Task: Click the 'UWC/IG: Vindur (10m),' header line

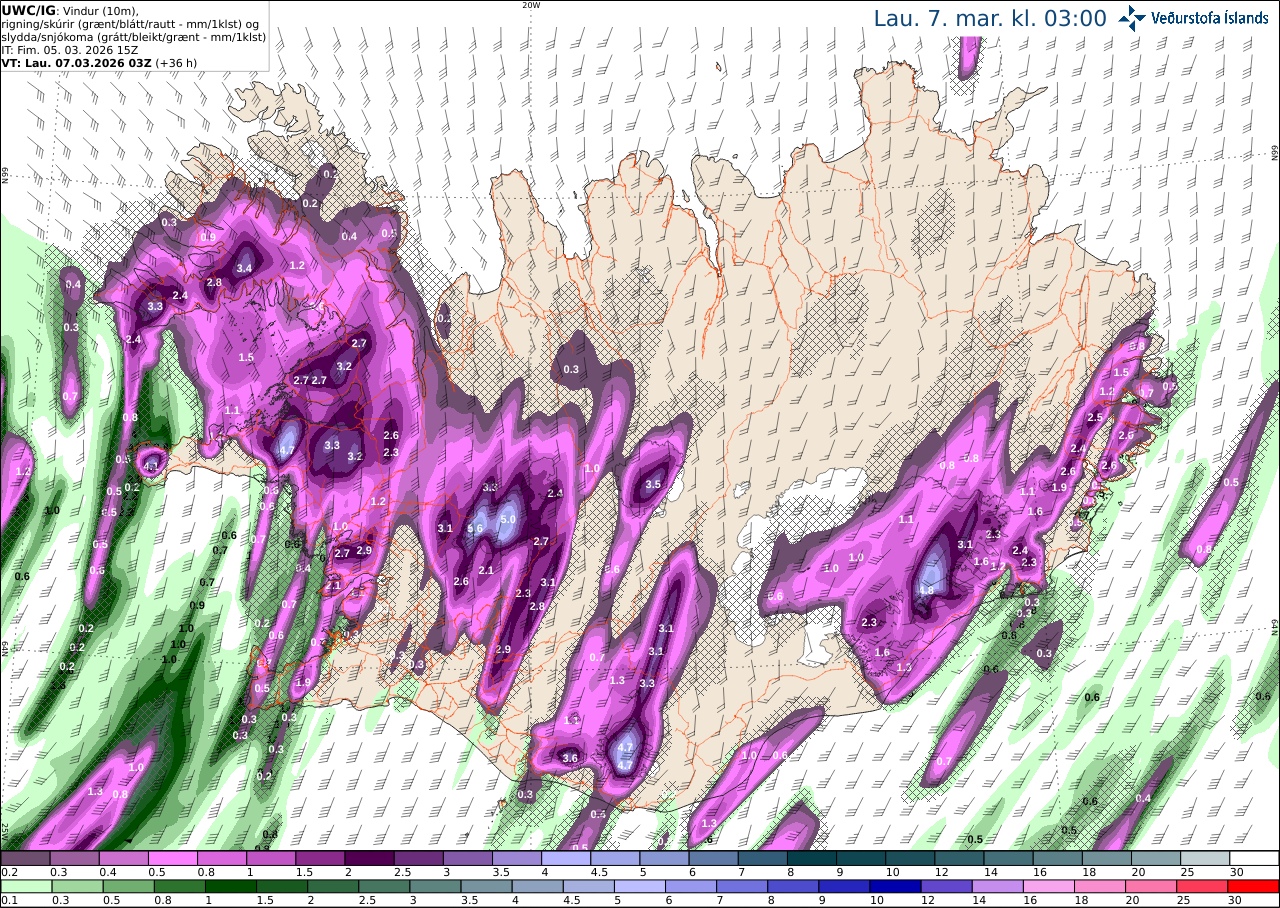Action: 68,9
